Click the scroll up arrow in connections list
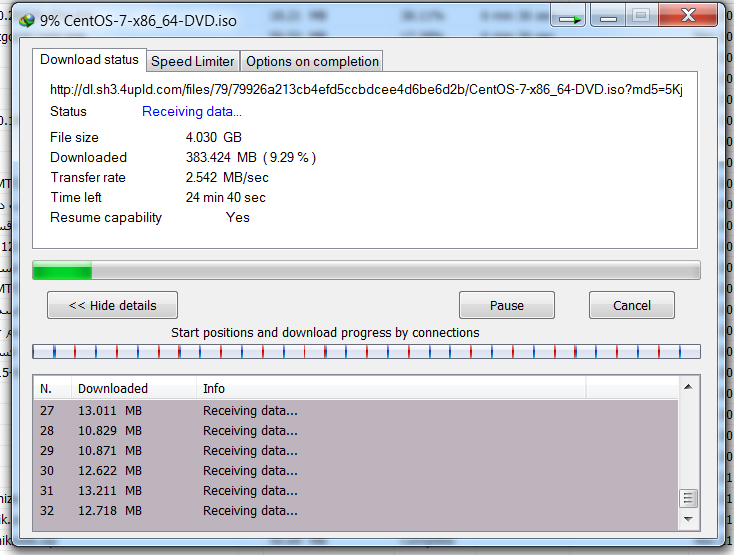The height and width of the screenshot is (555, 734). click(x=688, y=387)
